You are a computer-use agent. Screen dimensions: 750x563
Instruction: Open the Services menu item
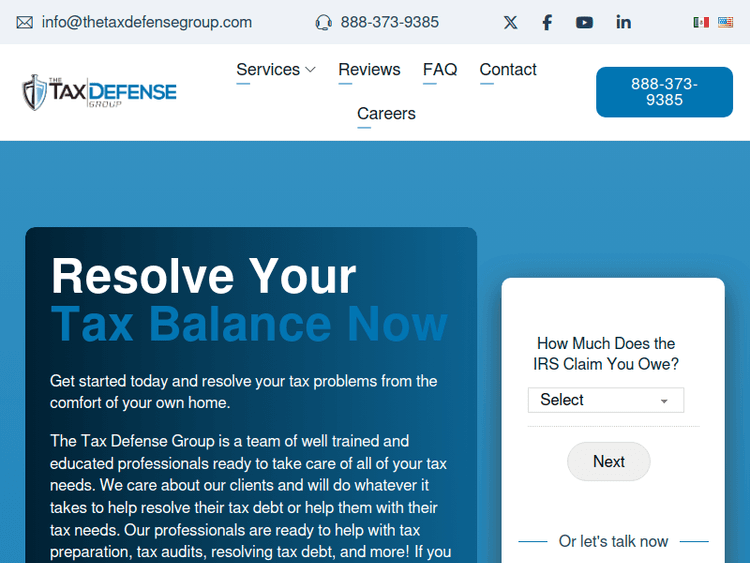[x=268, y=70]
